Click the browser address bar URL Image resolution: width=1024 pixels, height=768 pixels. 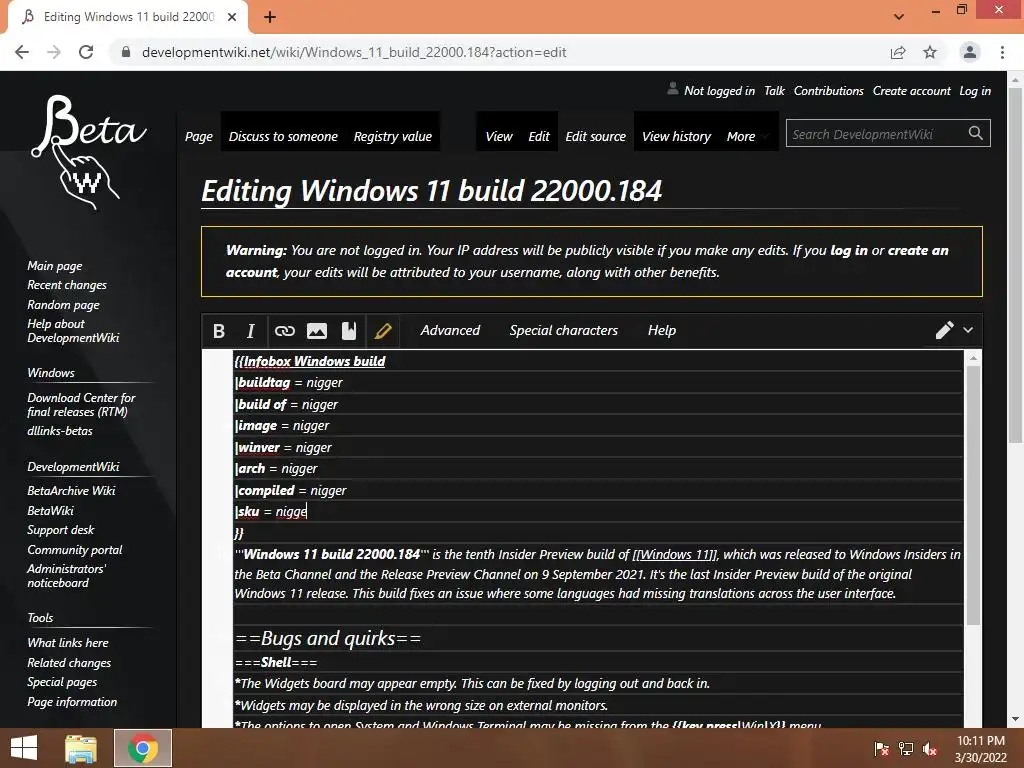pos(354,52)
